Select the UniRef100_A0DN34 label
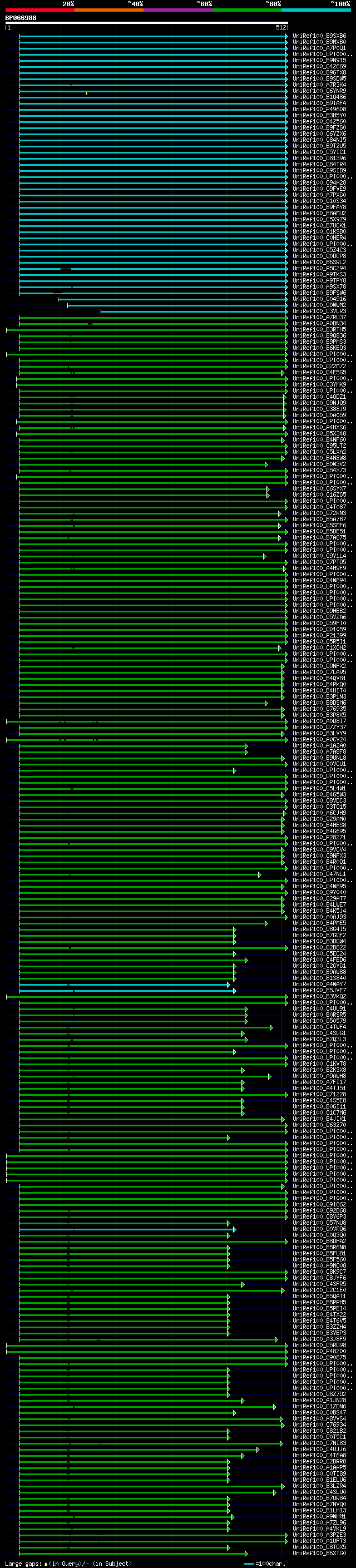Screen dimensions: 356x1568 [x=319, y=323]
